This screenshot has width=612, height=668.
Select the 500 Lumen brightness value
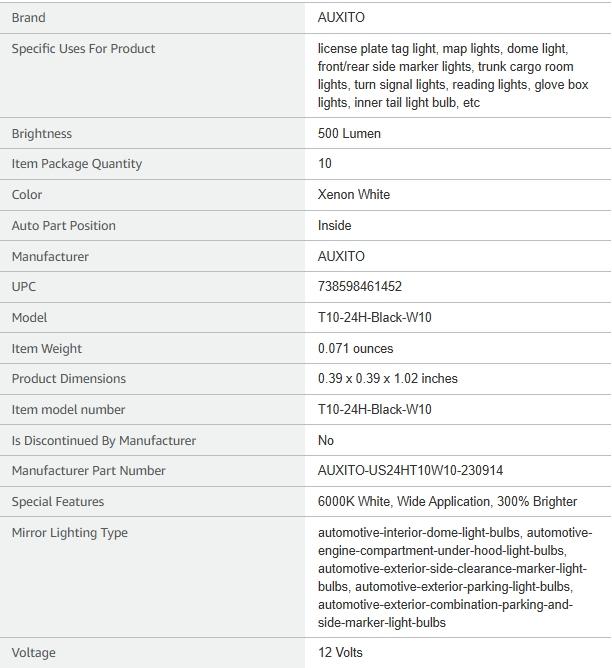click(349, 133)
